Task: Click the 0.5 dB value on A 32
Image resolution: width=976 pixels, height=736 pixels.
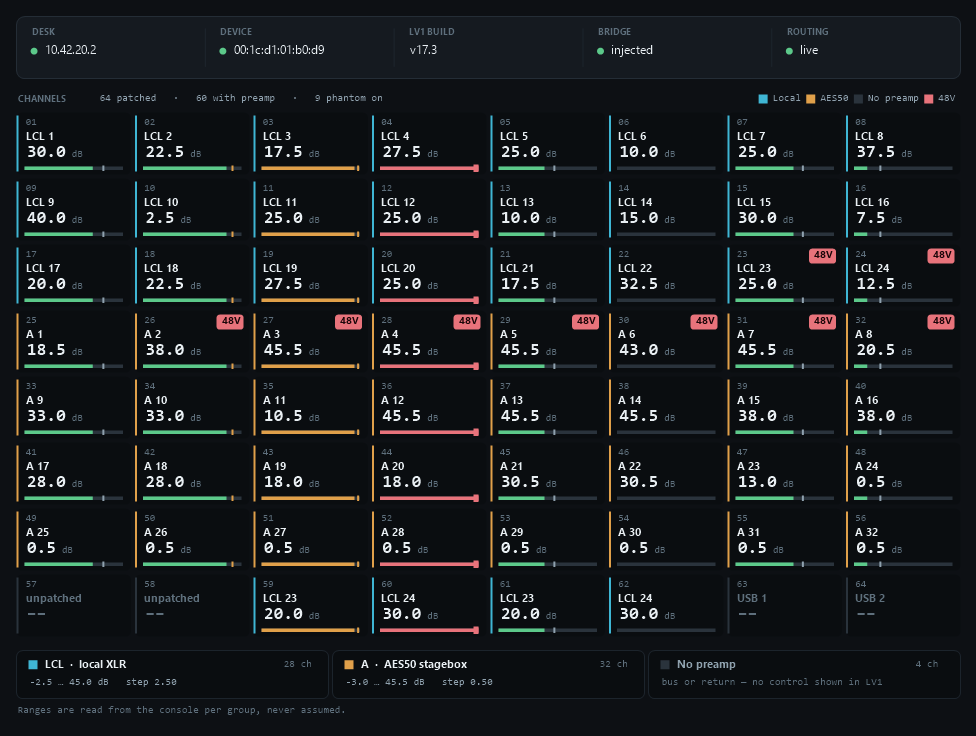Action: (x=878, y=548)
